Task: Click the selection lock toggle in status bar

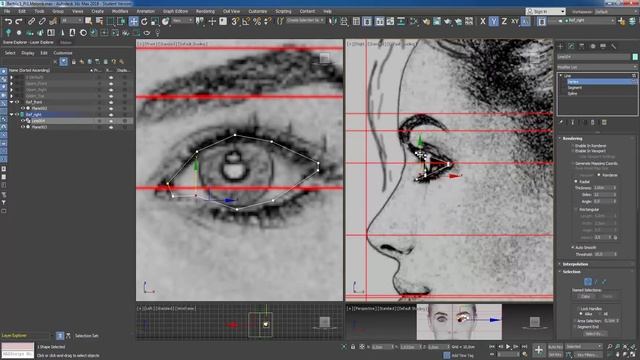Action: coord(353,347)
